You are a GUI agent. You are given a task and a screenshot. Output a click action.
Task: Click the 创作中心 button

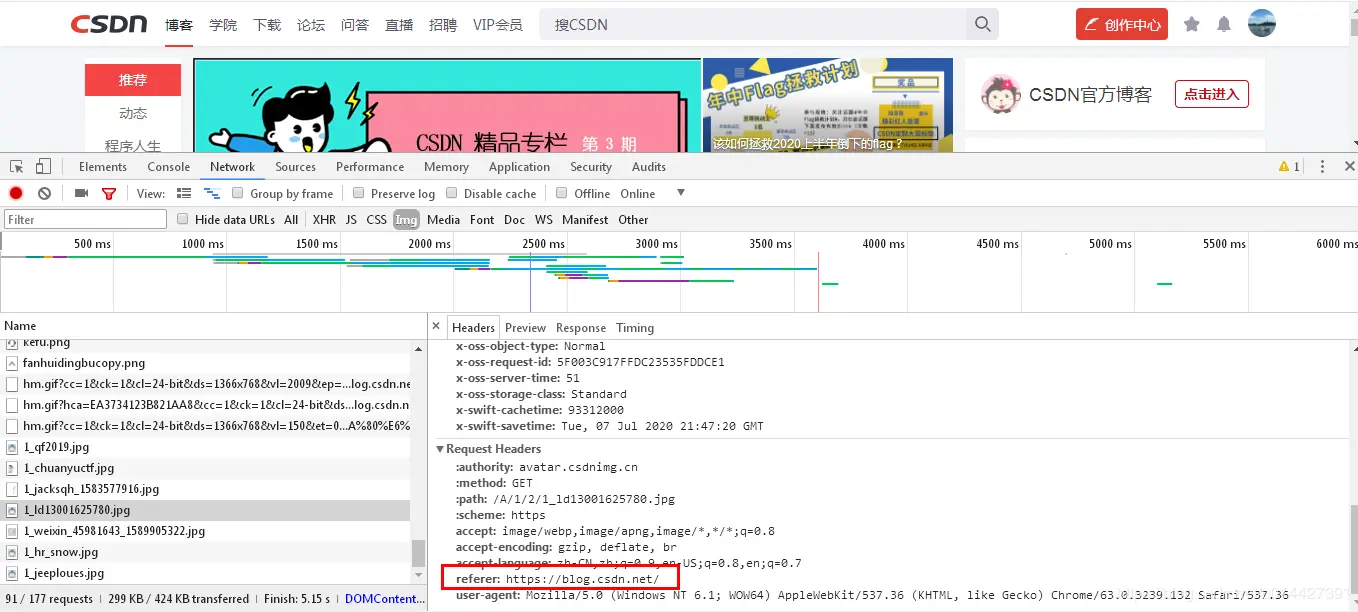(x=1121, y=23)
